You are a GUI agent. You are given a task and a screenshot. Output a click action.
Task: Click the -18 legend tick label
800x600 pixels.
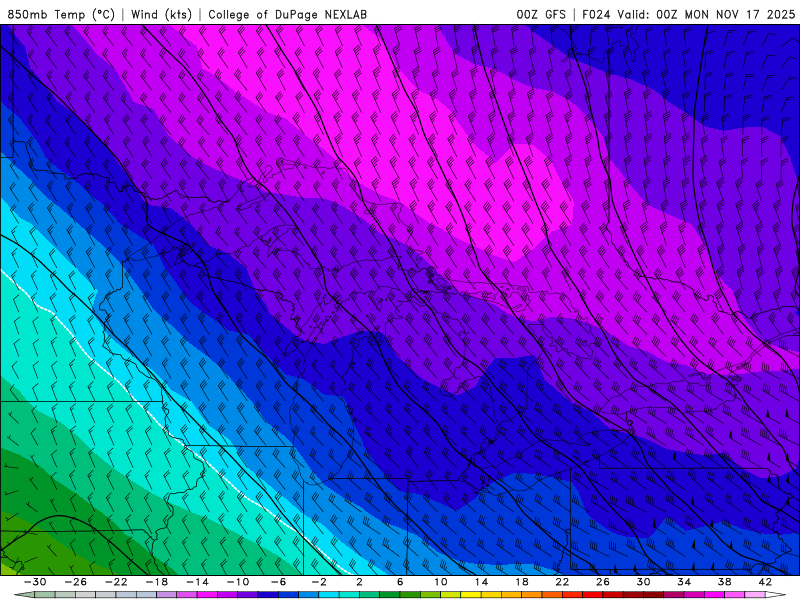tap(157, 582)
